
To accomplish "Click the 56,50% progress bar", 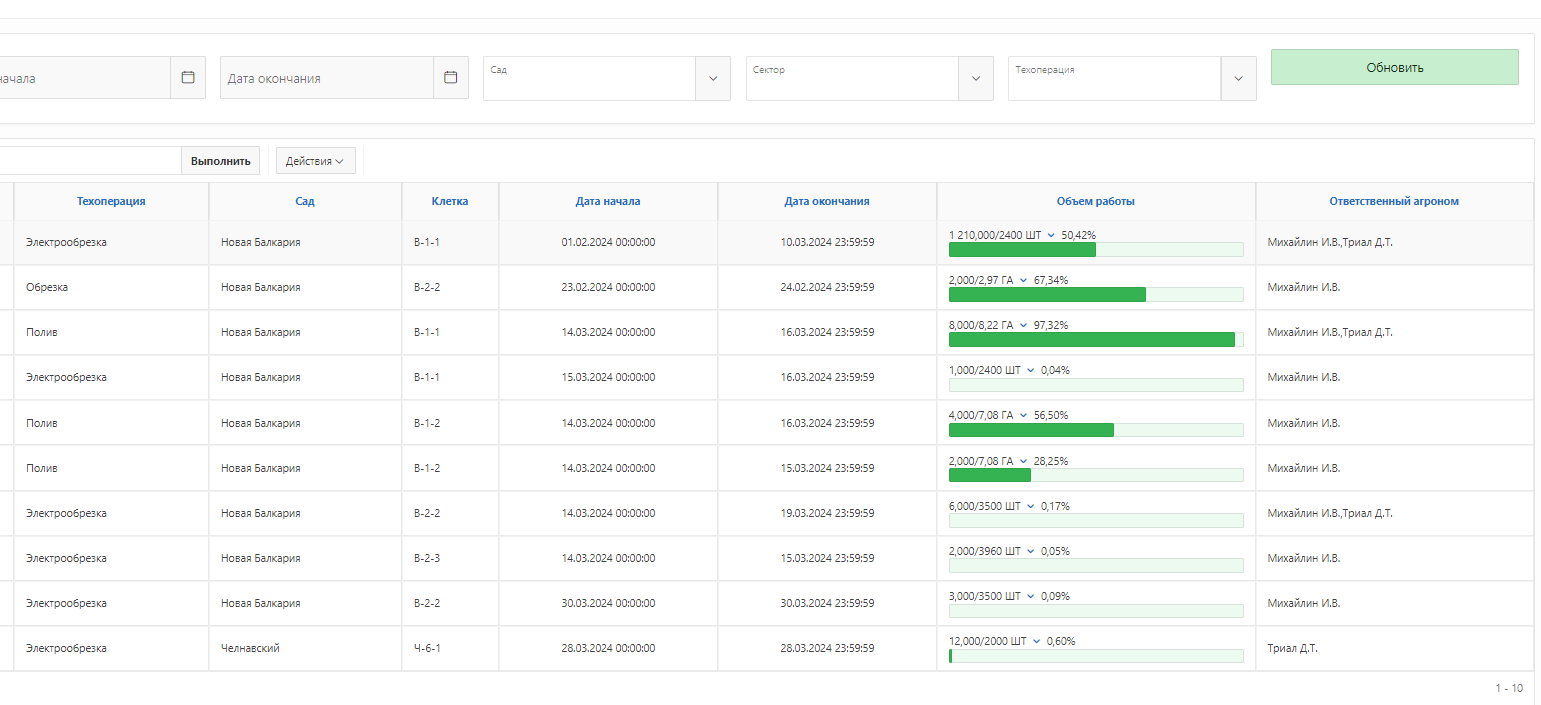I will 1096,430.
